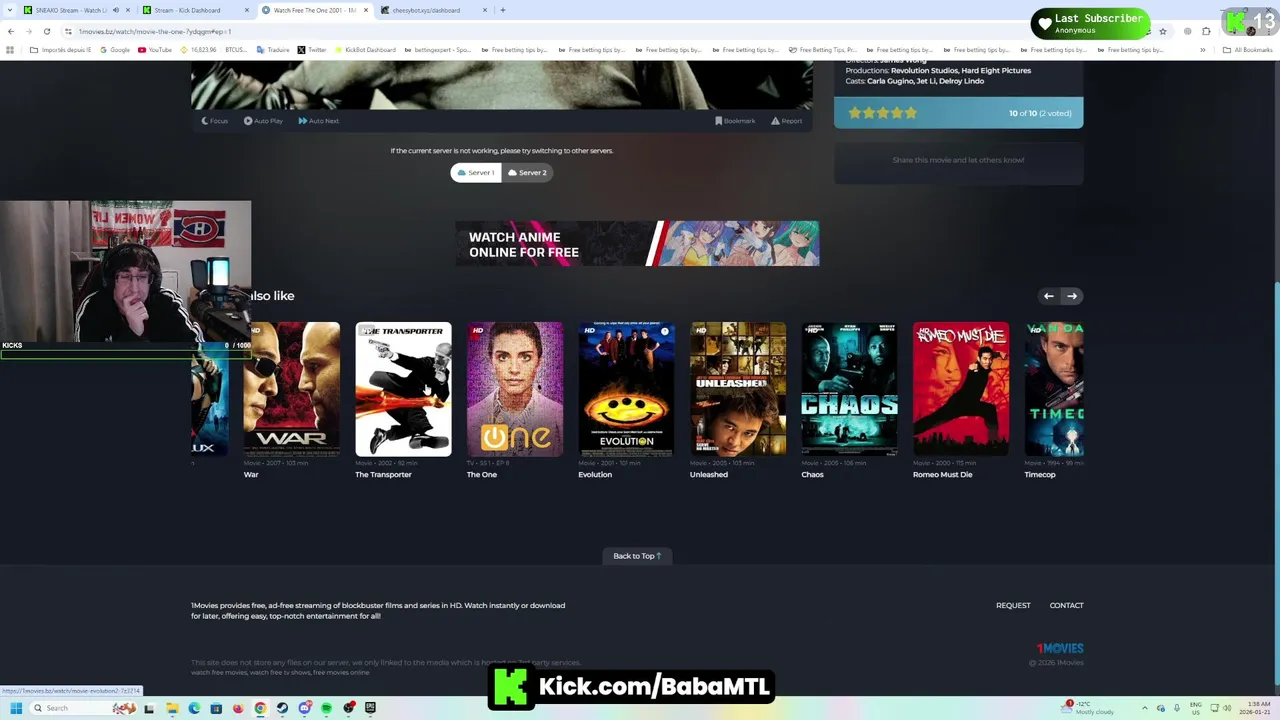Click the address bar URL
The height and width of the screenshot is (720, 1280).
155,31
